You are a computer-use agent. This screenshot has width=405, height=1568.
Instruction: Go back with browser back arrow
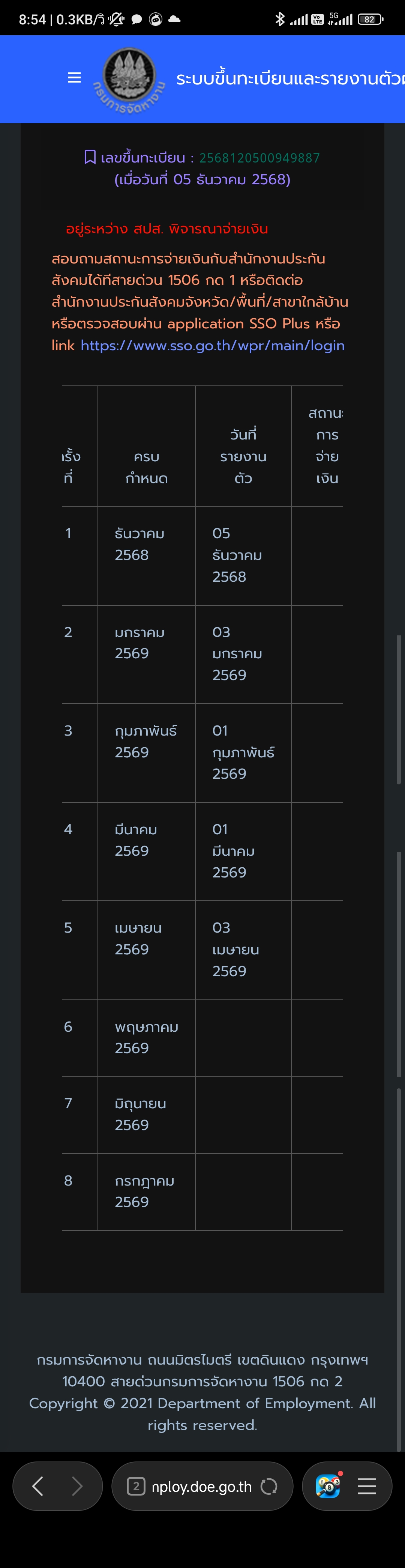click(x=38, y=1486)
